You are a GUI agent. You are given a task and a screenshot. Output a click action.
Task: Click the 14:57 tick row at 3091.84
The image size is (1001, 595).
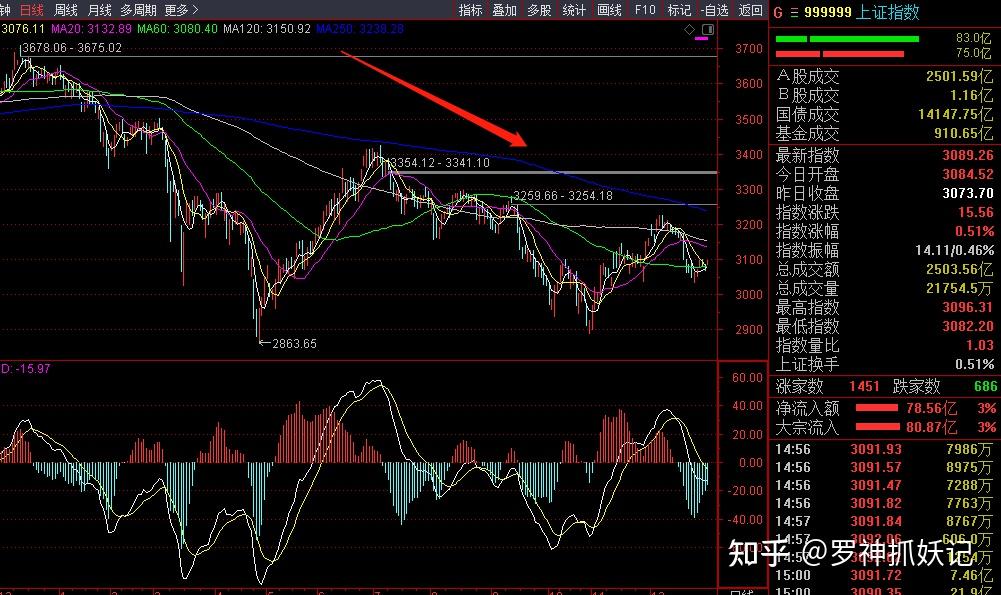click(x=884, y=522)
